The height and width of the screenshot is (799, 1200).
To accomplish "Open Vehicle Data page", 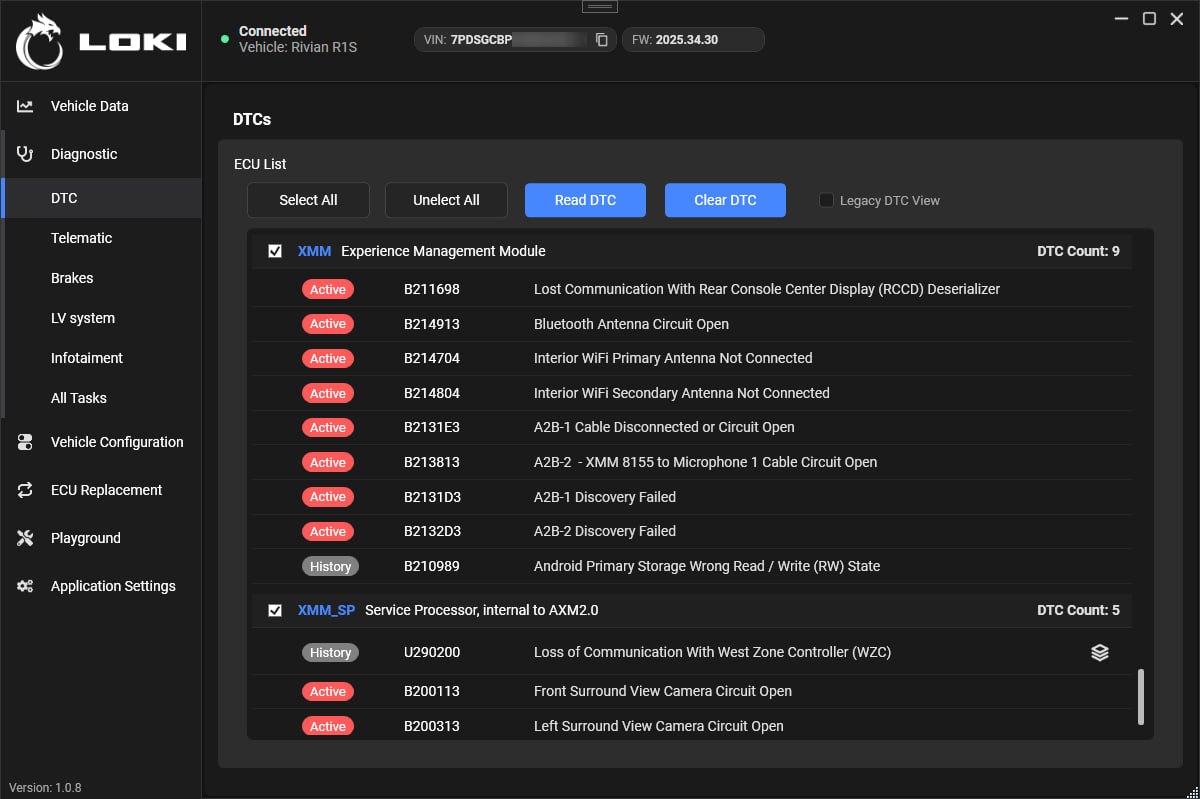I will (101, 106).
